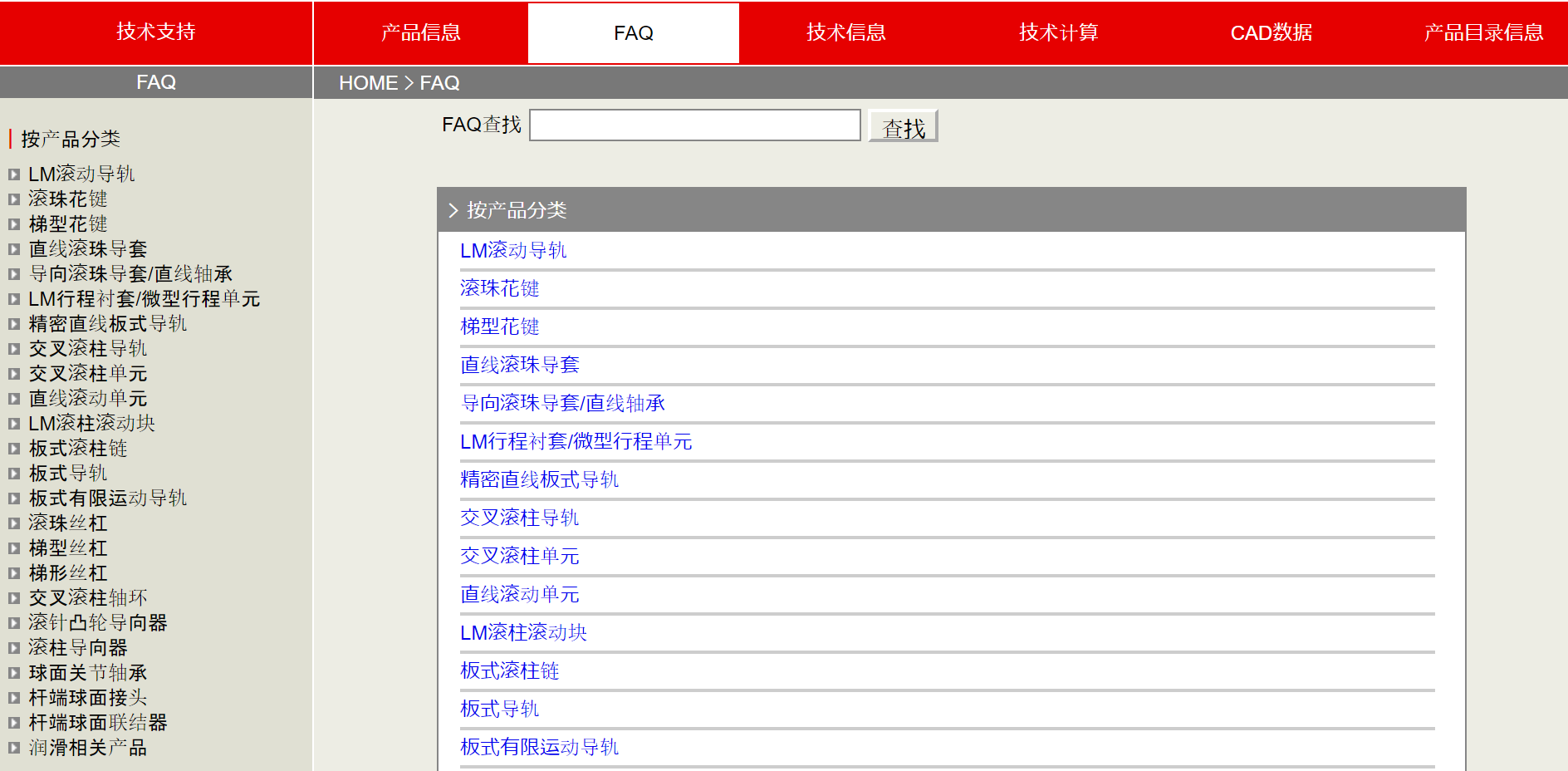Open 直线滚珠导套 link in main list
Viewport: 1568px width, 771px height.
coord(520,365)
